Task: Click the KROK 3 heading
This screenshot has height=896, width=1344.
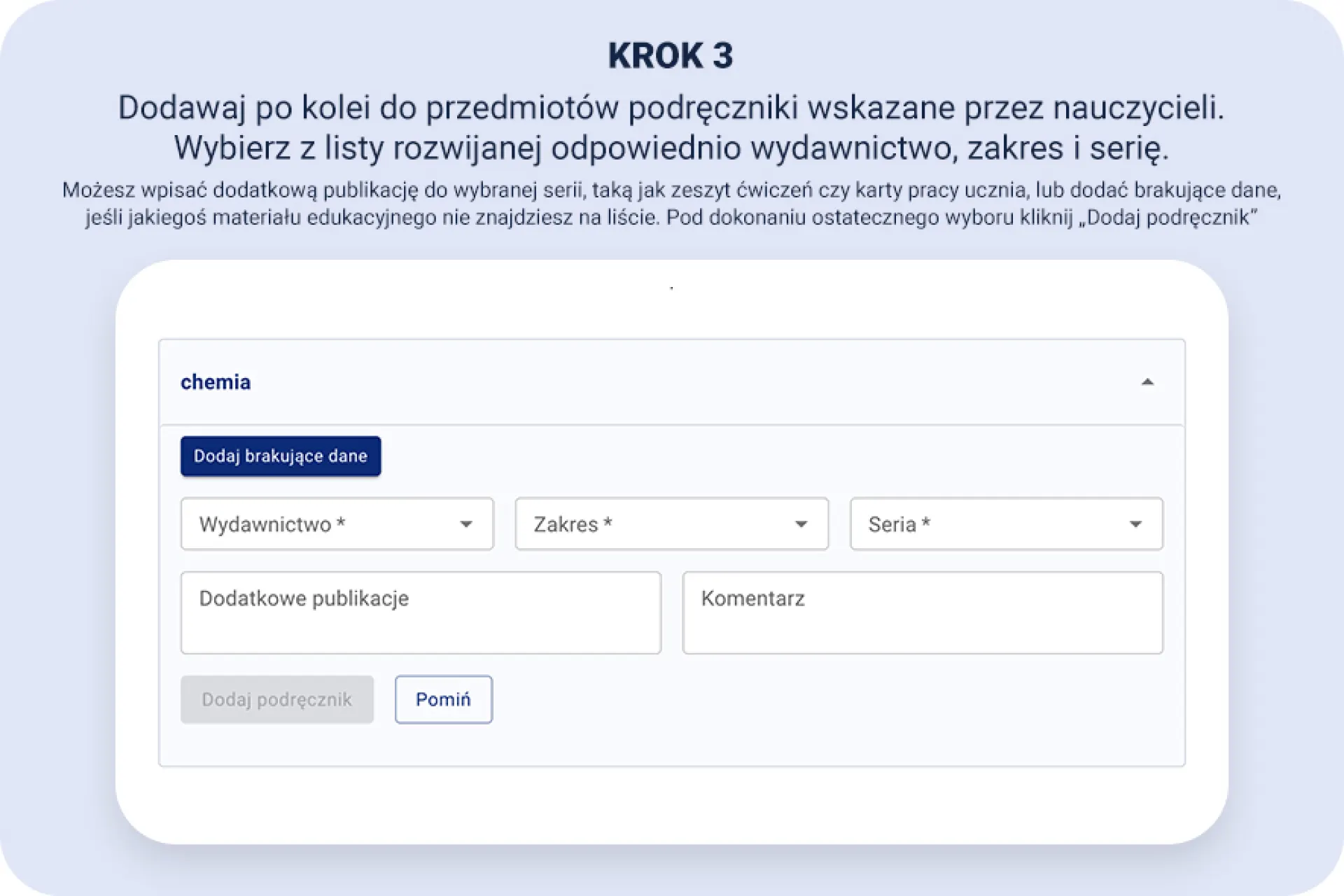Action: (671, 56)
